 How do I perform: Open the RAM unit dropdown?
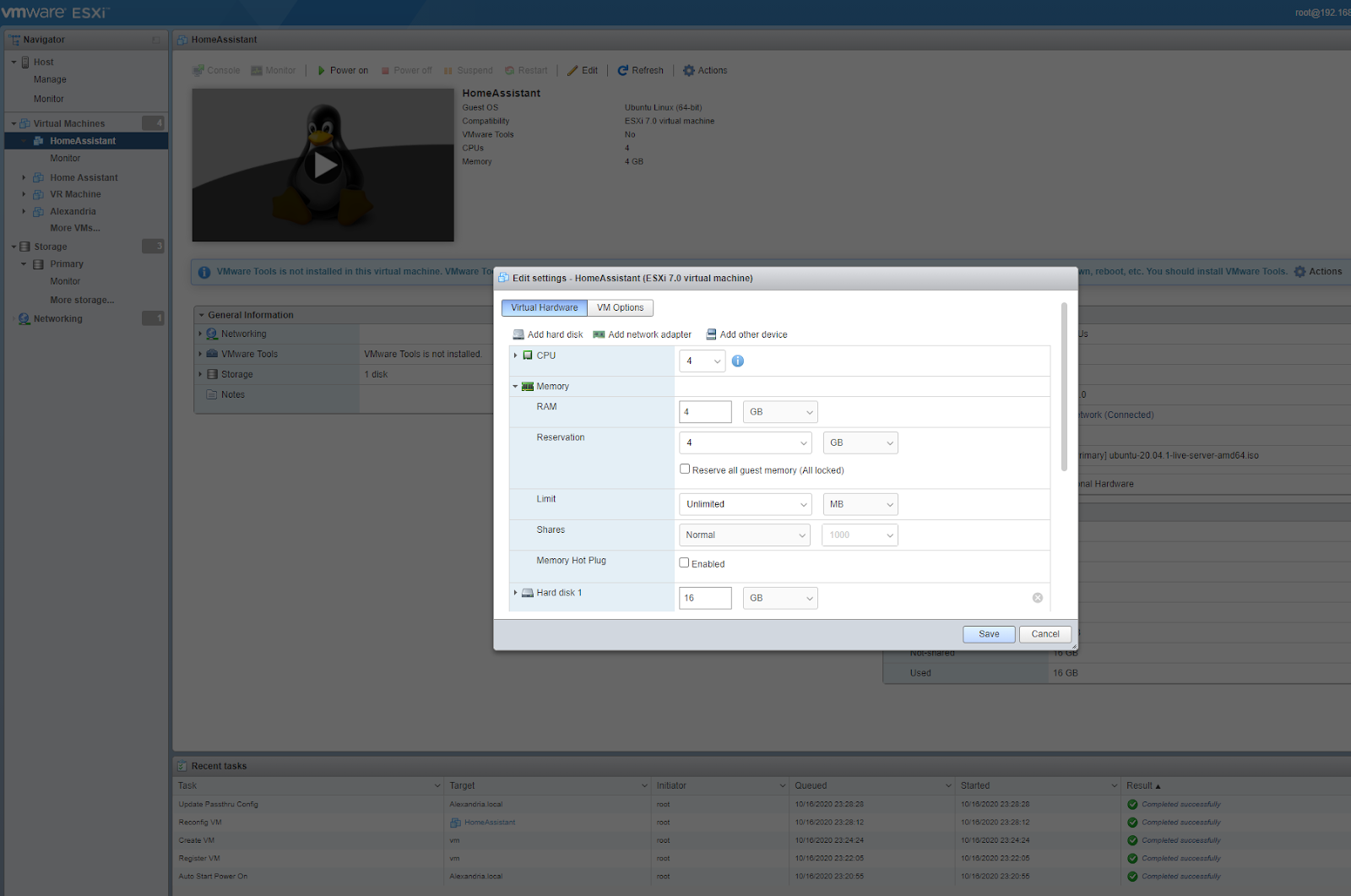click(x=780, y=412)
